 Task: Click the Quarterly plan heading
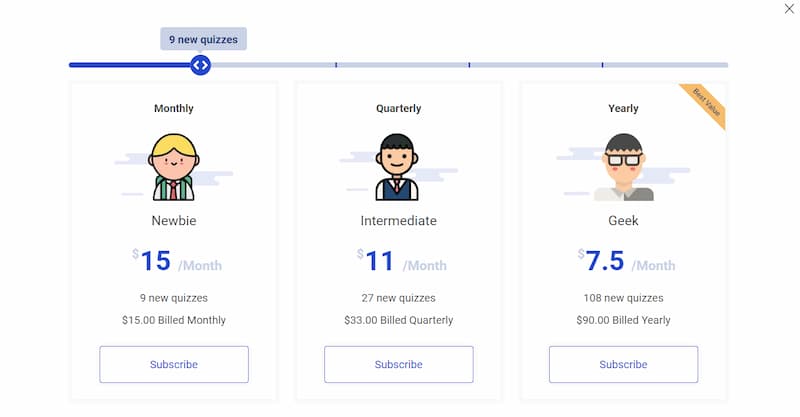click(398, 108)
